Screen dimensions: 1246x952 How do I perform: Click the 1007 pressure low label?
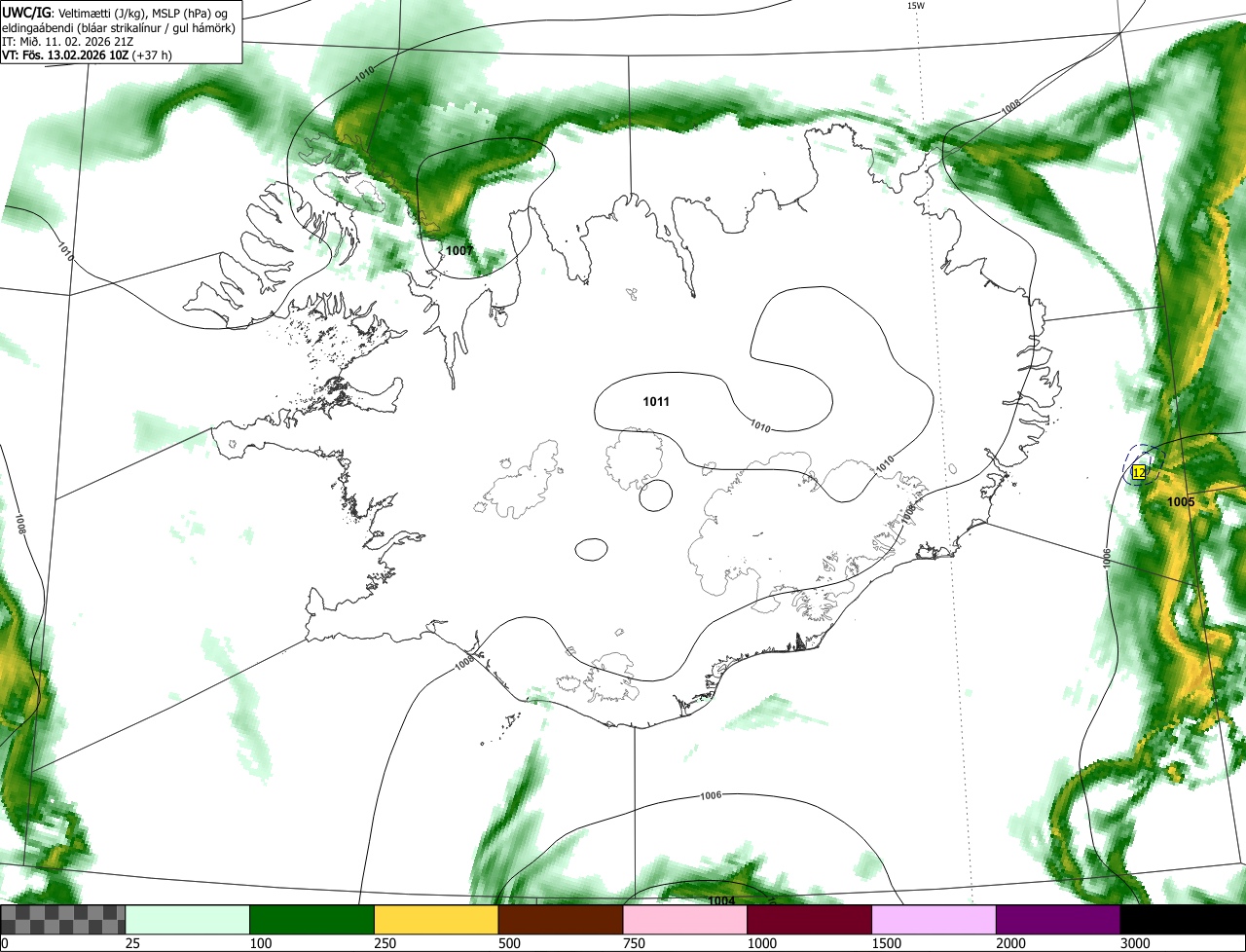click(459, 251)
